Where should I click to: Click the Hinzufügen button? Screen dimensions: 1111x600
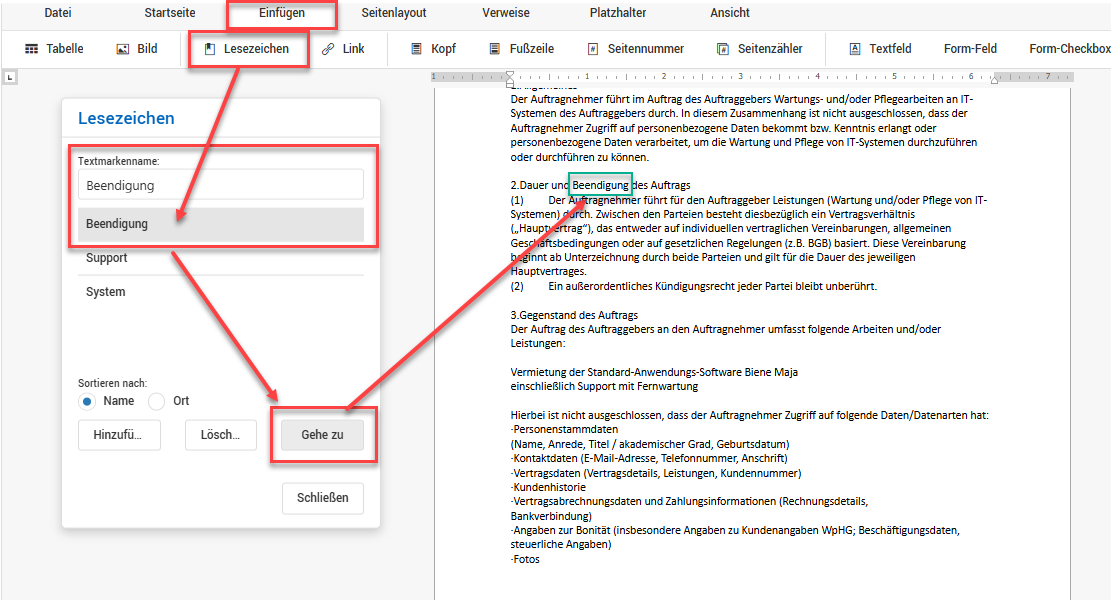tap(119, 435)
